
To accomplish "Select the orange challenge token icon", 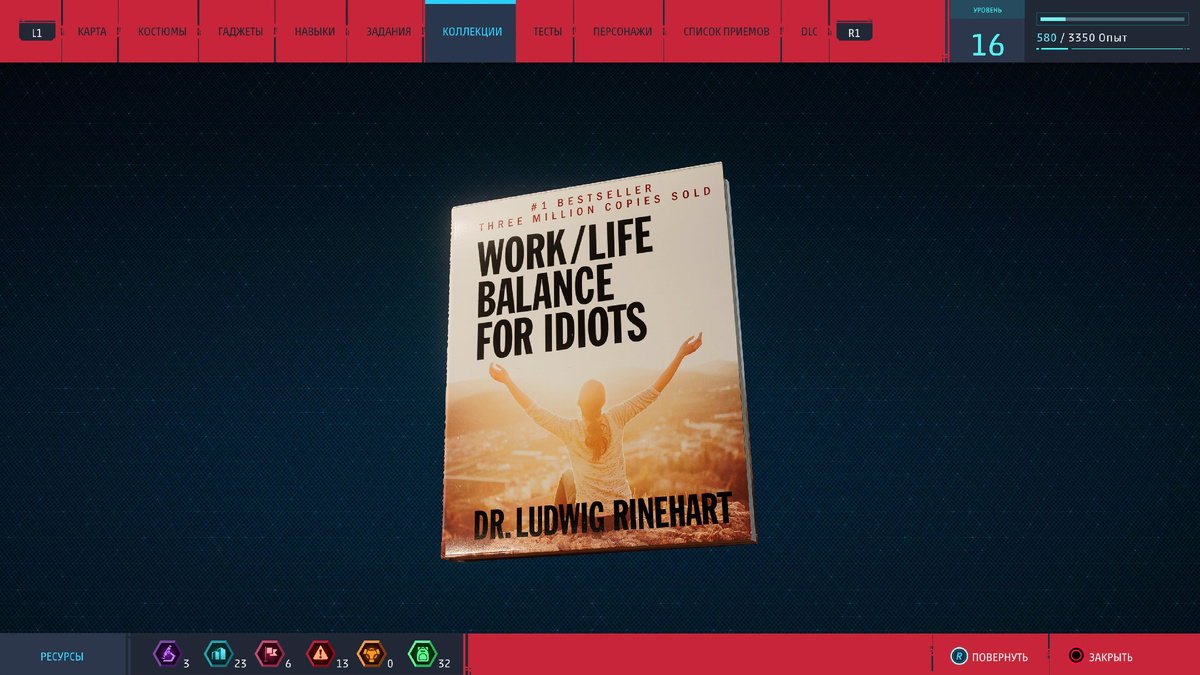I will point(371,655).
